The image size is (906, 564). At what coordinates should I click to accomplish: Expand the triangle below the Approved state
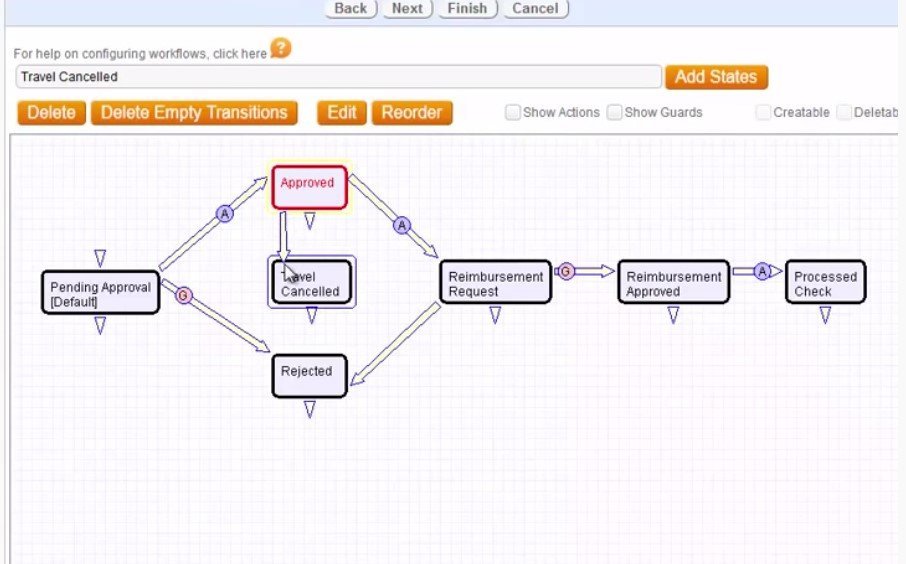click(x=310, y=222)
